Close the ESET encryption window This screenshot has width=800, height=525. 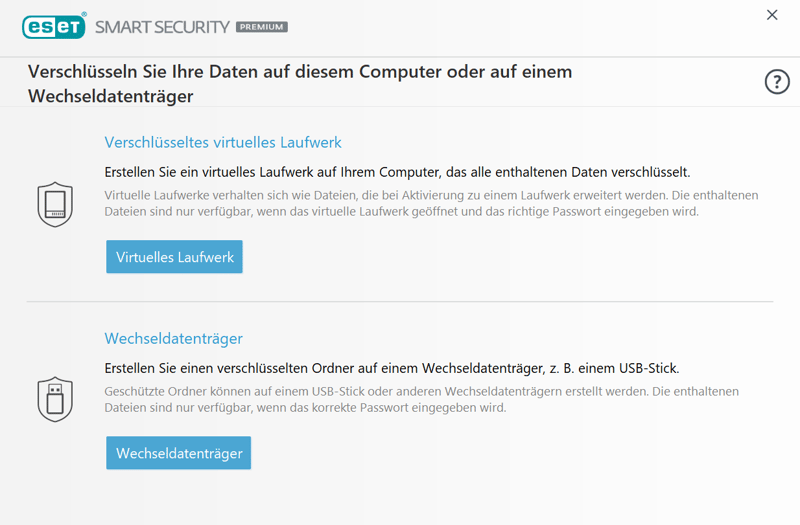click(x=772, y=15)
